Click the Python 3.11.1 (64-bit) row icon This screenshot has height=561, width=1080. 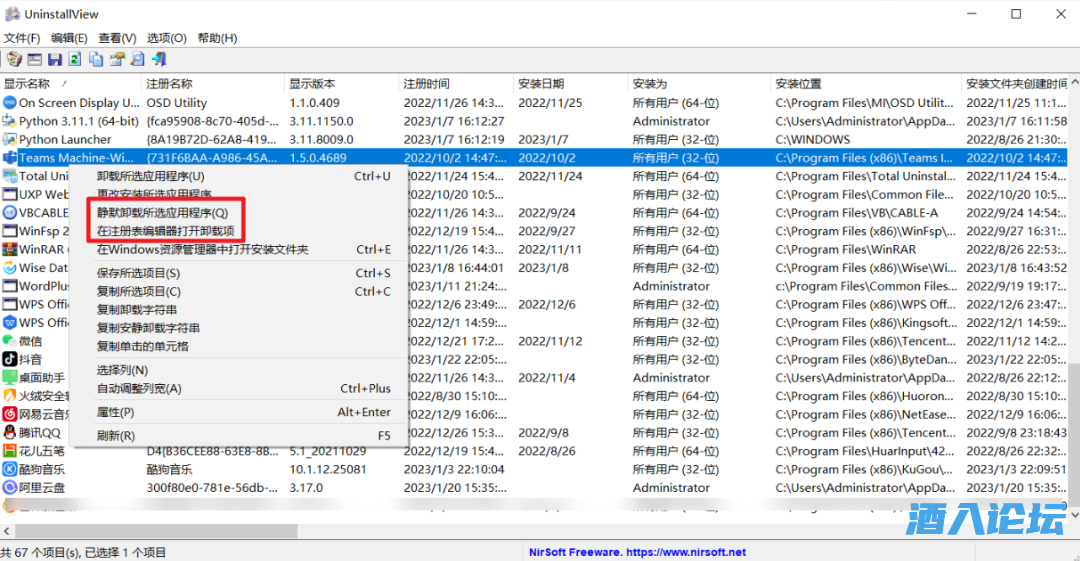(x=10, y=121)
